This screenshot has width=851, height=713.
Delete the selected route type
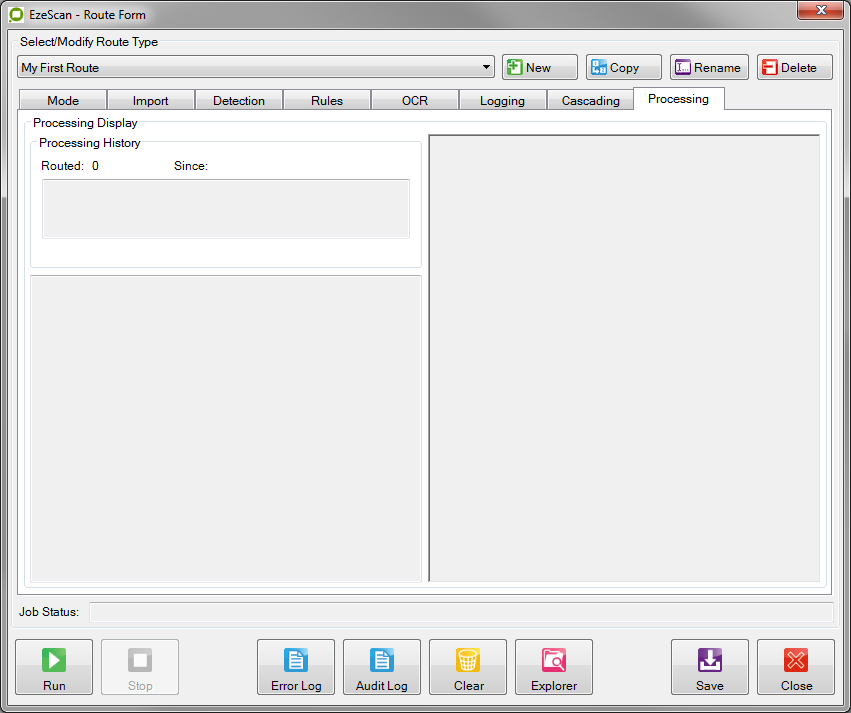(x=795, y=68)
